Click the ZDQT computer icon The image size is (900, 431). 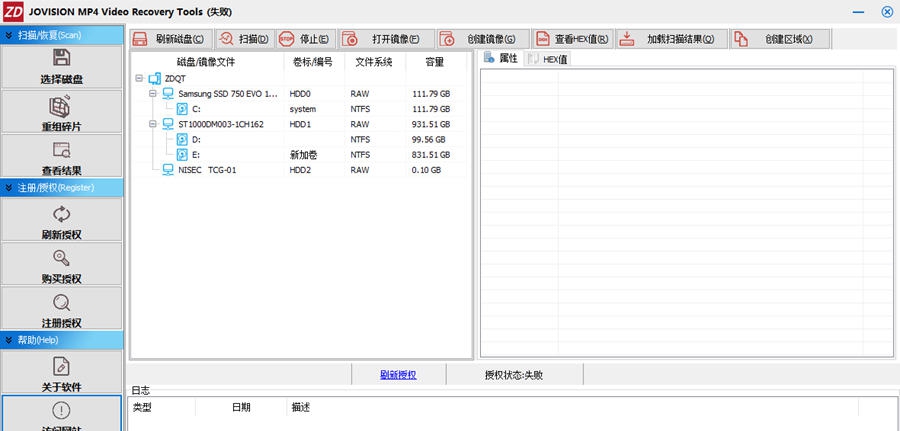pyautogui.click(x=154, y=78)
